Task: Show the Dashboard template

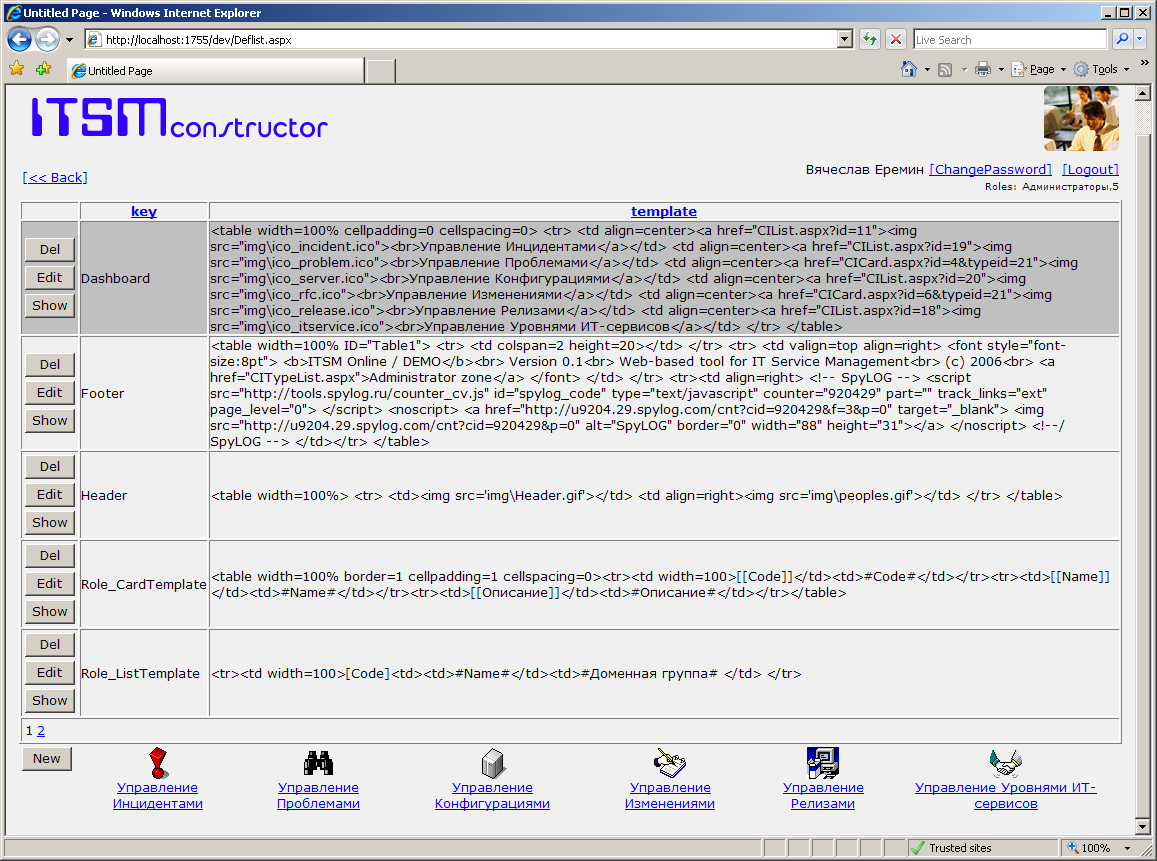Action: (49, 305)
